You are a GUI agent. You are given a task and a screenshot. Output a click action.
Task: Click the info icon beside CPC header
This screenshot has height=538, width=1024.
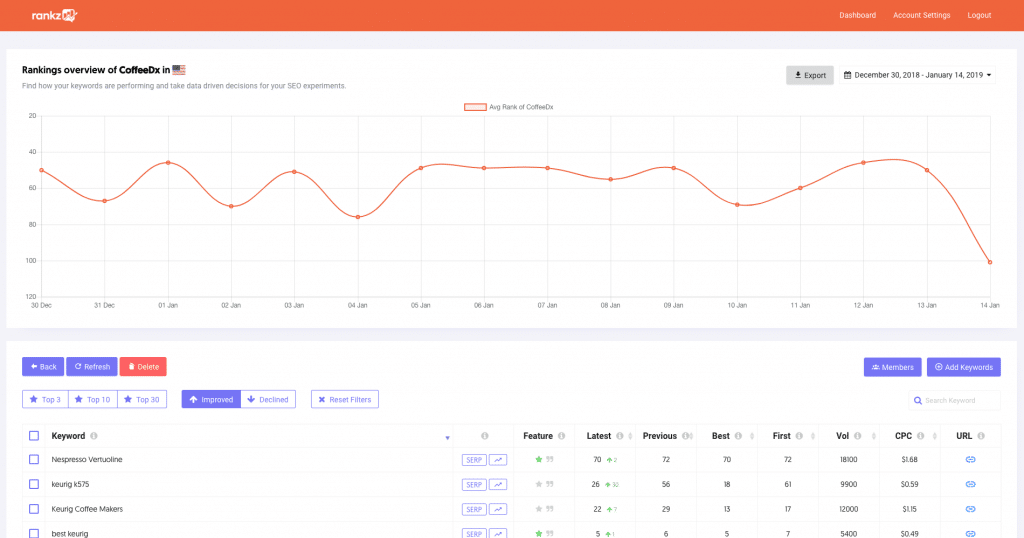tap(920, 436)
